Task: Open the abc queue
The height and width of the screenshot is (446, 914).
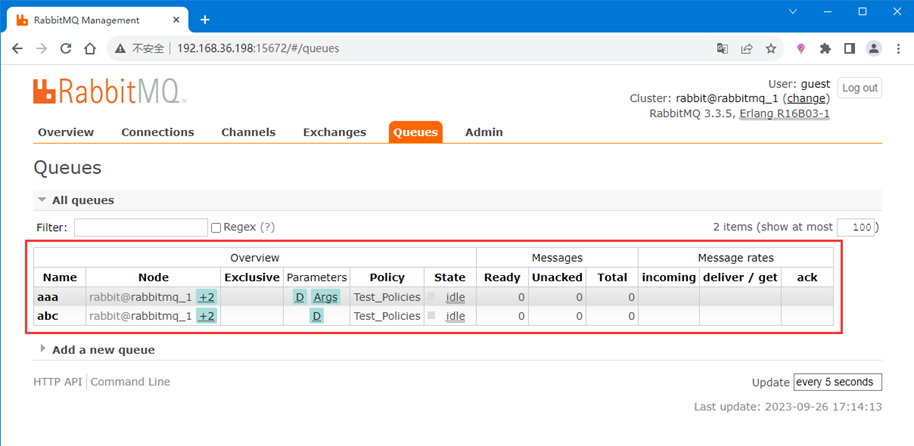Action: tap(48, 316)
